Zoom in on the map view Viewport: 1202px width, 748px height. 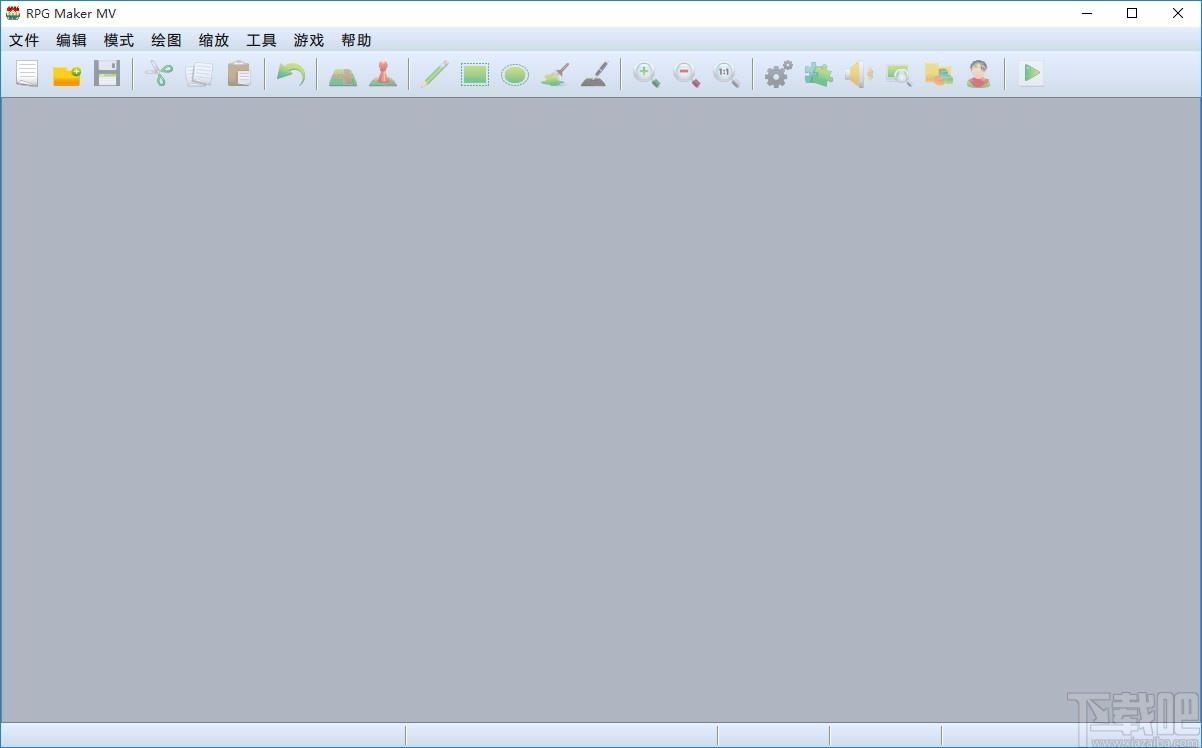pyautogui.click(x=647, y=73)
